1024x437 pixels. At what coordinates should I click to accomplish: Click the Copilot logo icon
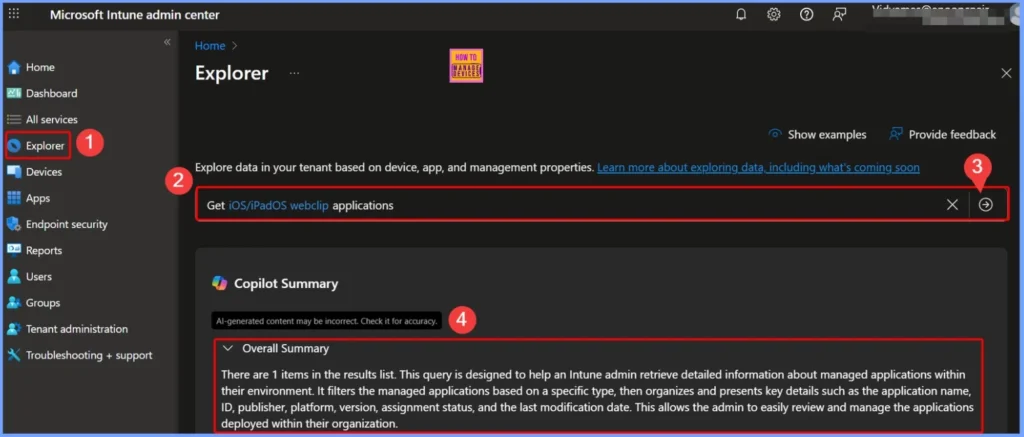coord(219,283)
